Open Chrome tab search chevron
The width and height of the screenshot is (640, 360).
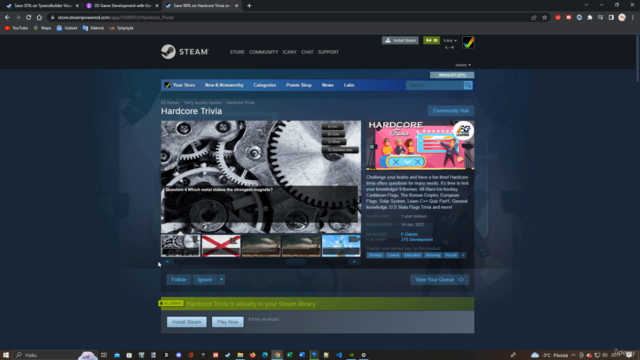point(586,5)
